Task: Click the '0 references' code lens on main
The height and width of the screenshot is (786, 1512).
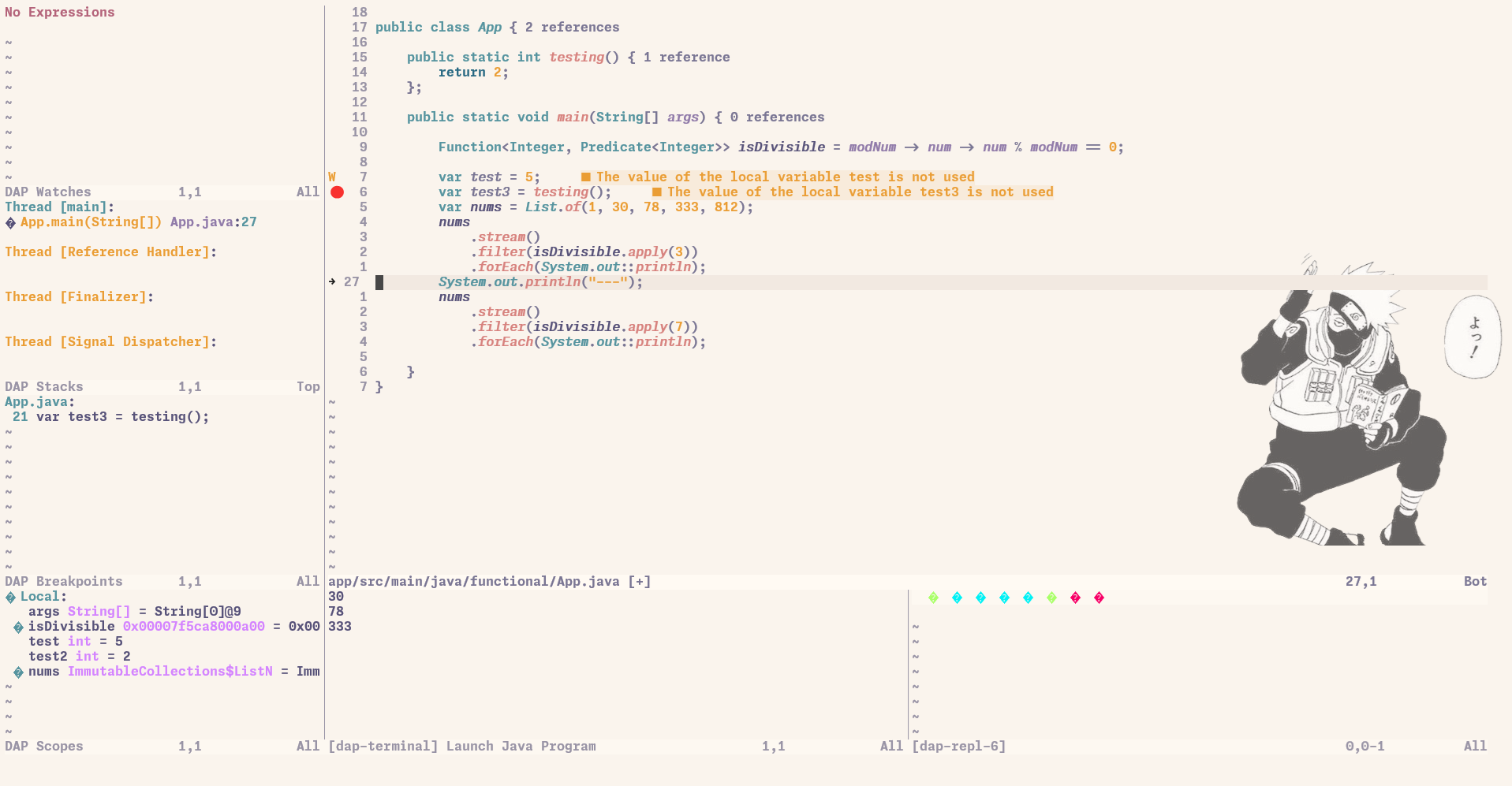Action: pos(778,117)
